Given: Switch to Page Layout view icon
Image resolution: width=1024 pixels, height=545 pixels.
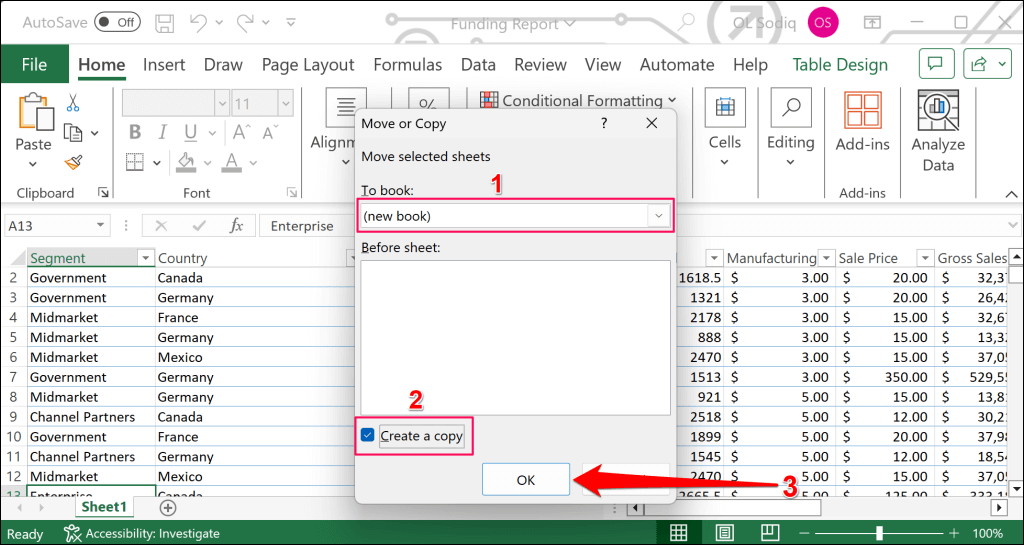Looking at the screenshot, I should [x=725, y=533].
